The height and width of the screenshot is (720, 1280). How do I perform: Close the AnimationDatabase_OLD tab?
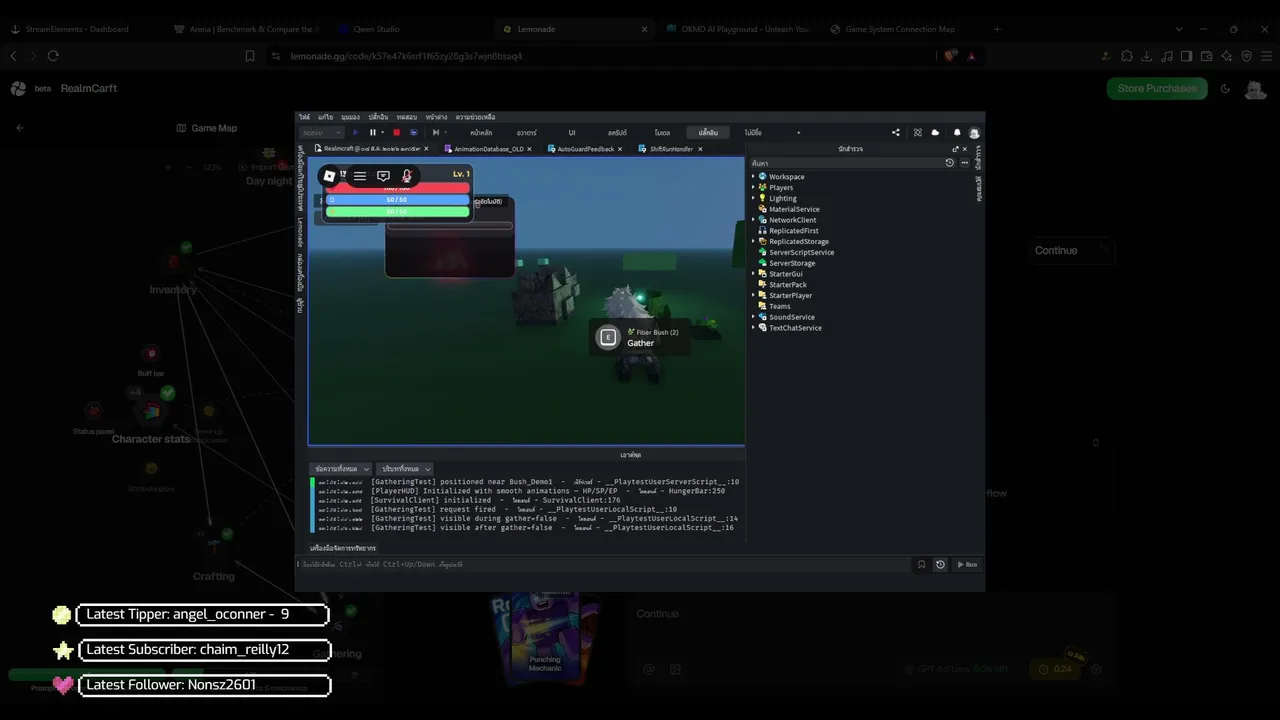[x=531, y=149]
